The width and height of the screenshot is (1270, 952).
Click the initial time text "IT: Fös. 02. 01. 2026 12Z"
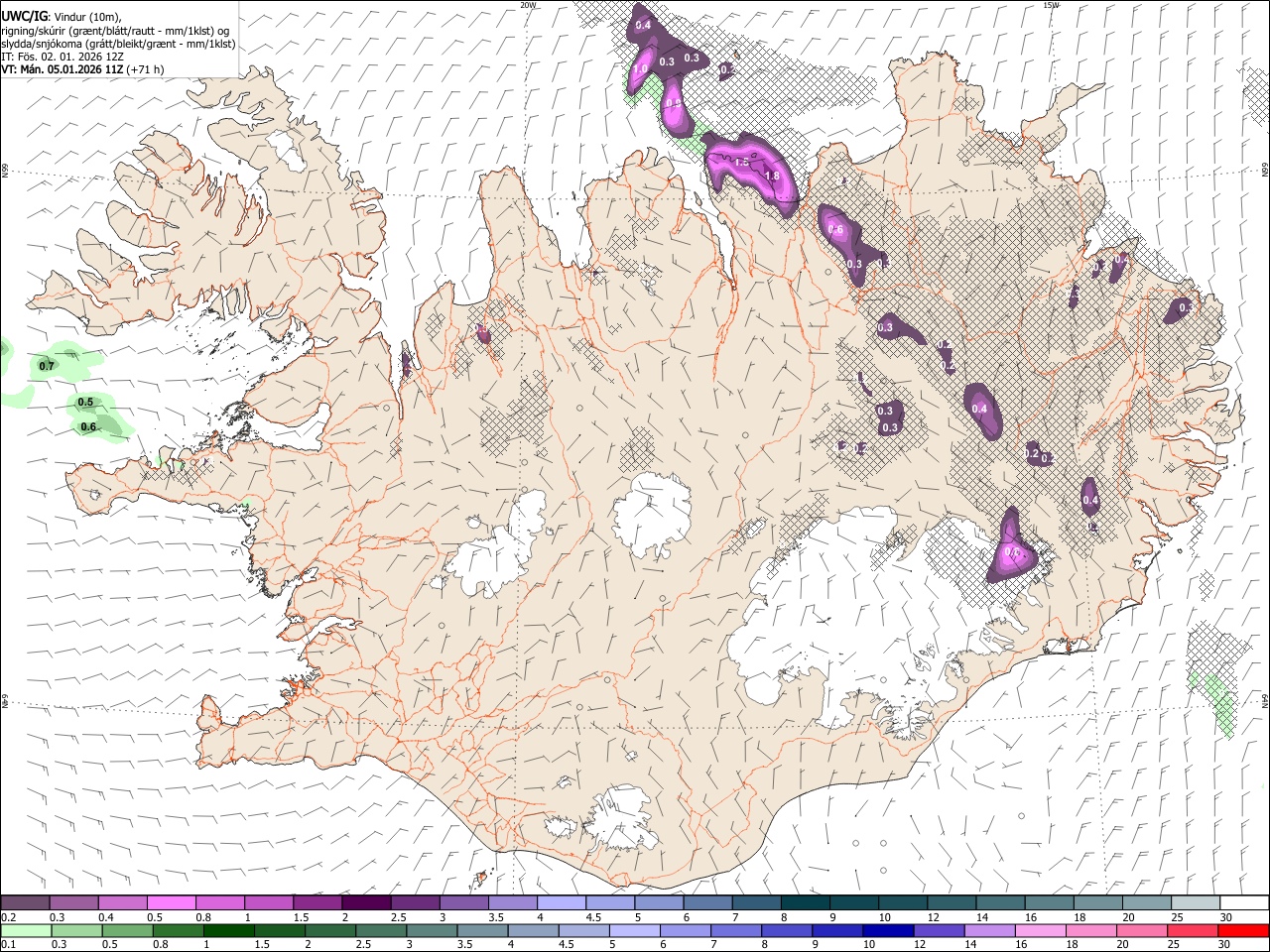pyautogui.click(x=63, y=57)
